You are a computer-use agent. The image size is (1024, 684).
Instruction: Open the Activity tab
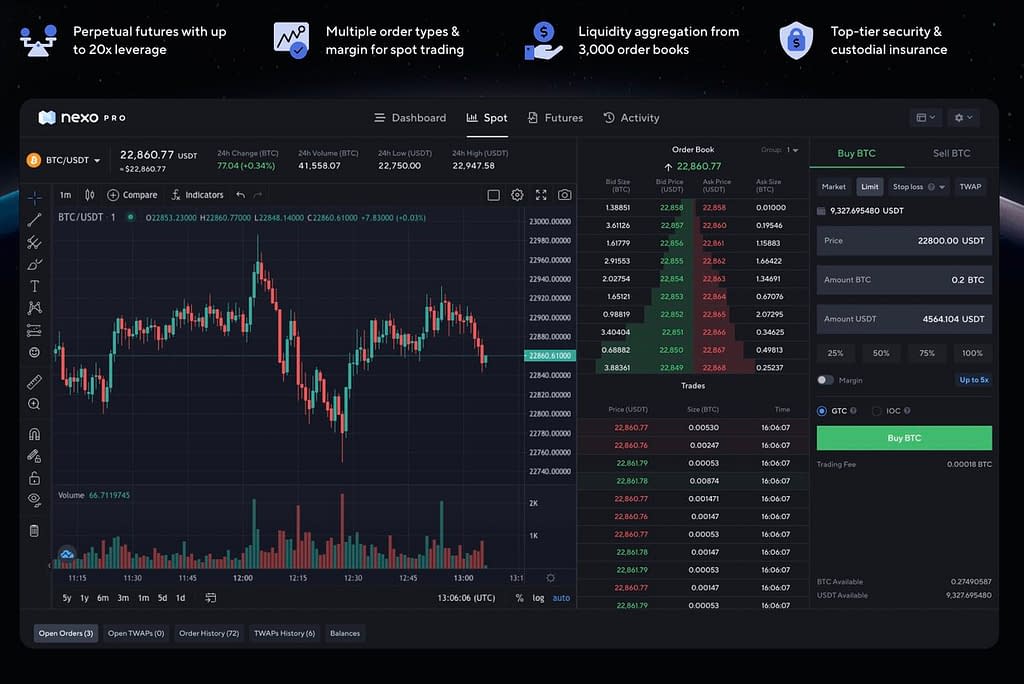[632, 118]
